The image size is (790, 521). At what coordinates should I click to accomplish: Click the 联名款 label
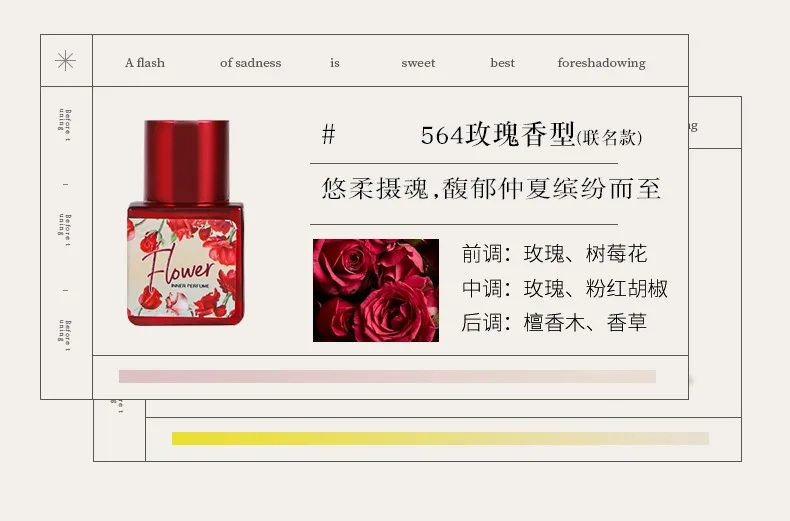tap(610, 138)
